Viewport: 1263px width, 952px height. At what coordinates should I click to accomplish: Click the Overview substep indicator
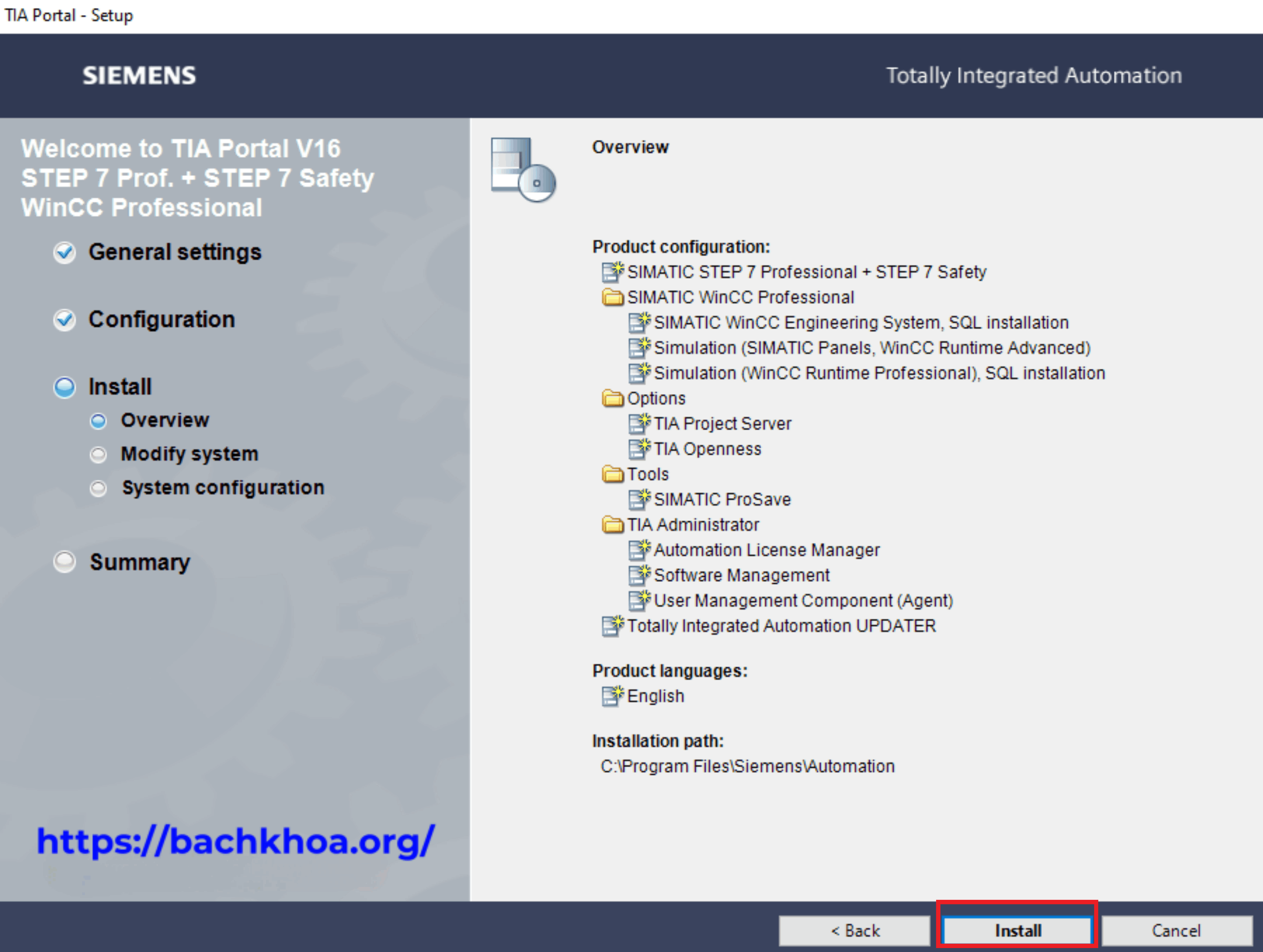[98, 421]
